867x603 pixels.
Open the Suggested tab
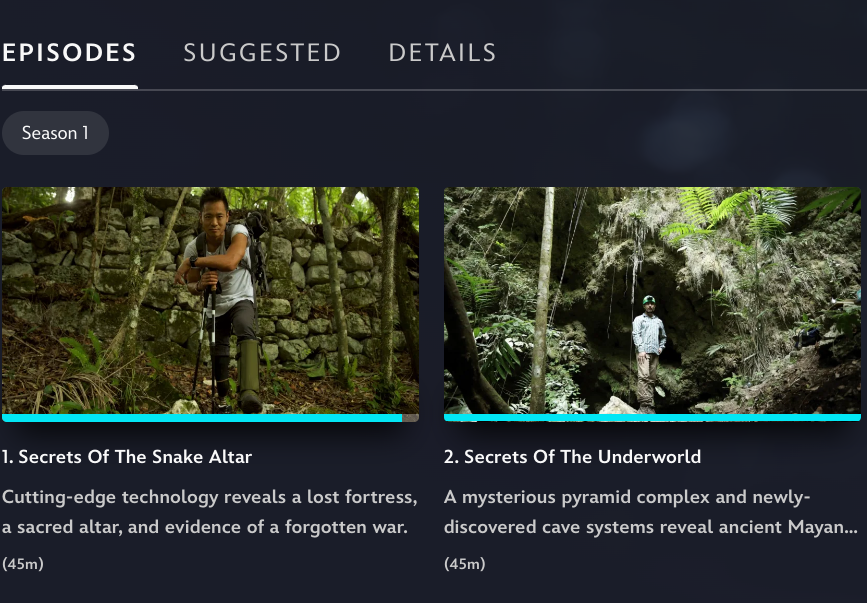click(x=262, y=53)
